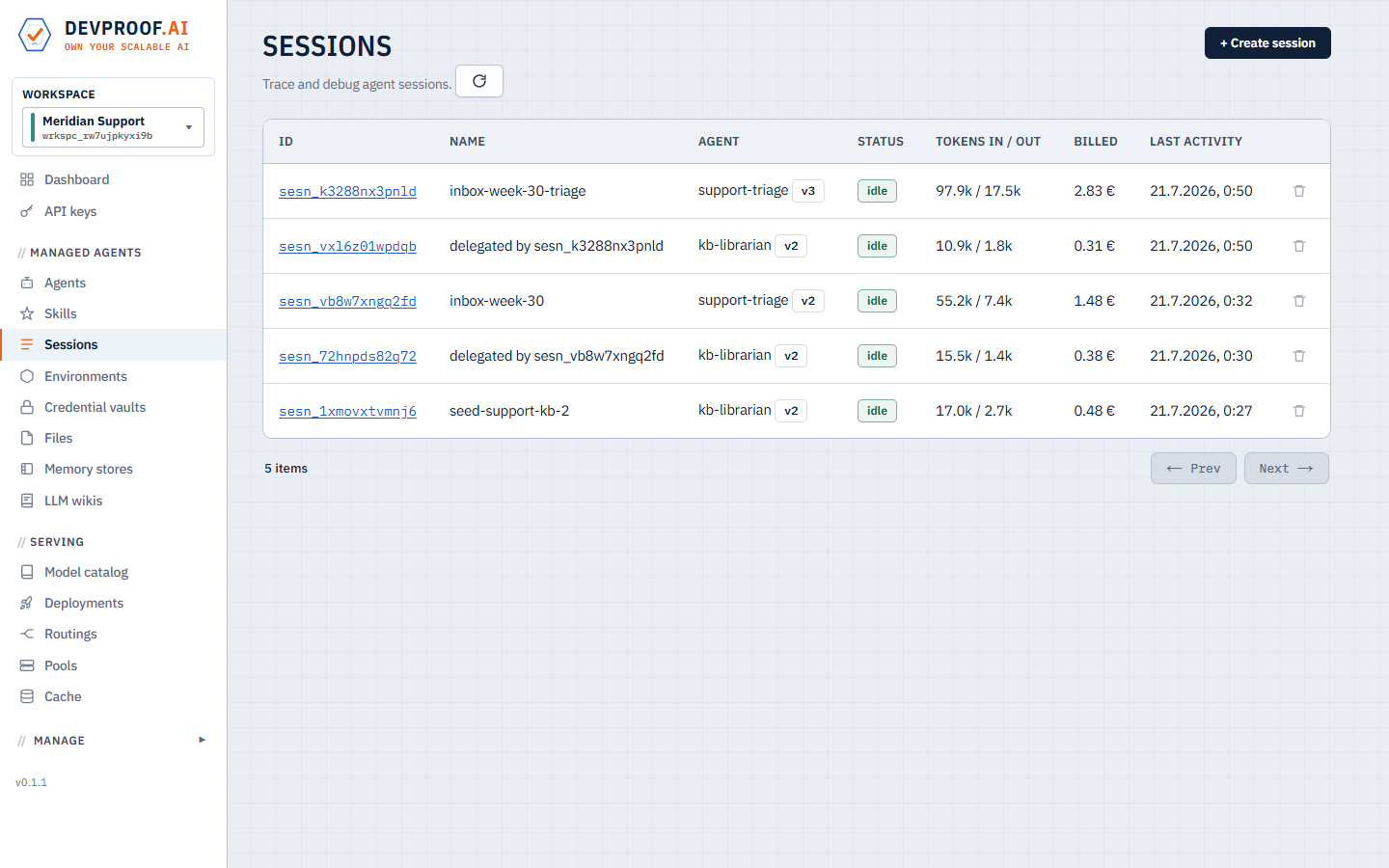Click the v3 version badge of support-triage
Screen dimensions: 1389x868
pyautogui.click(x=808, y=191)
